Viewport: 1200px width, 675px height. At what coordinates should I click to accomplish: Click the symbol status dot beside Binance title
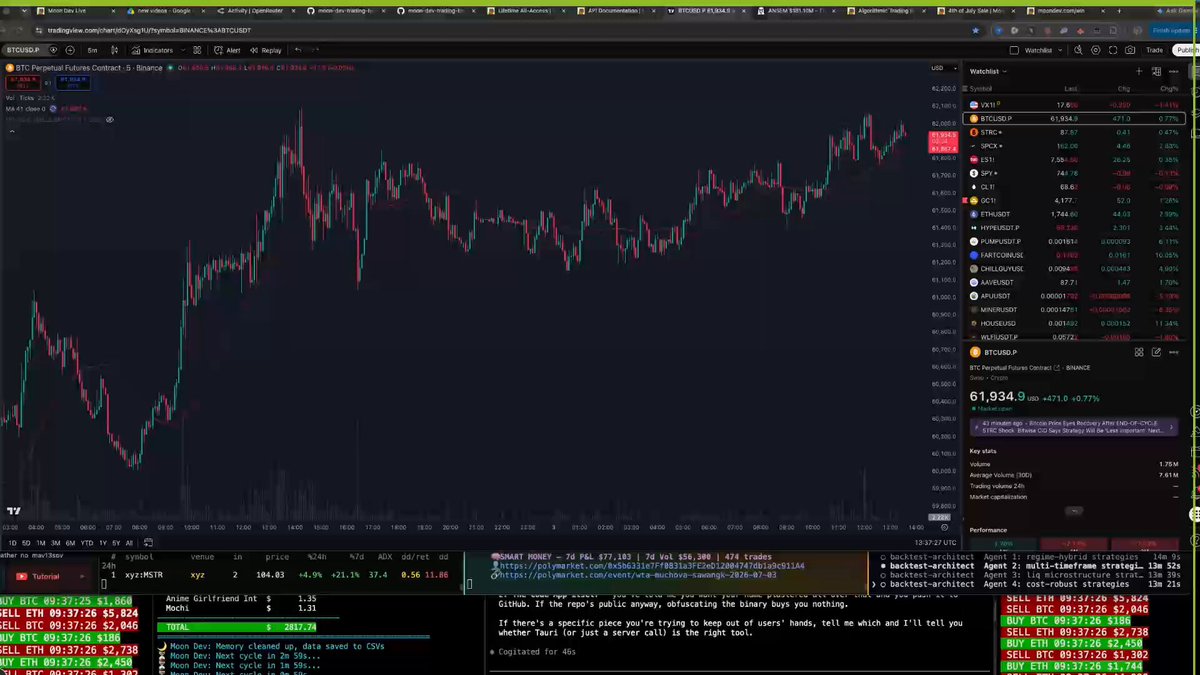[170, 68]
